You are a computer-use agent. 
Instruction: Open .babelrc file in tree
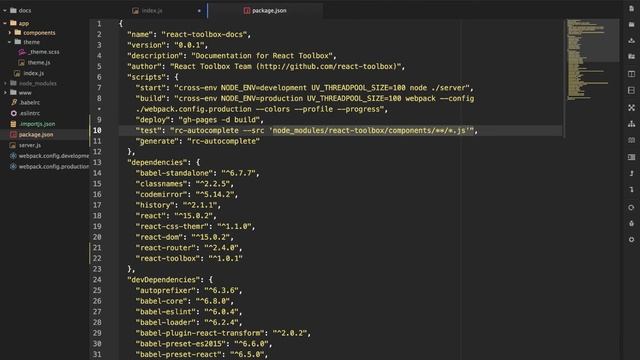pos(29,102)
